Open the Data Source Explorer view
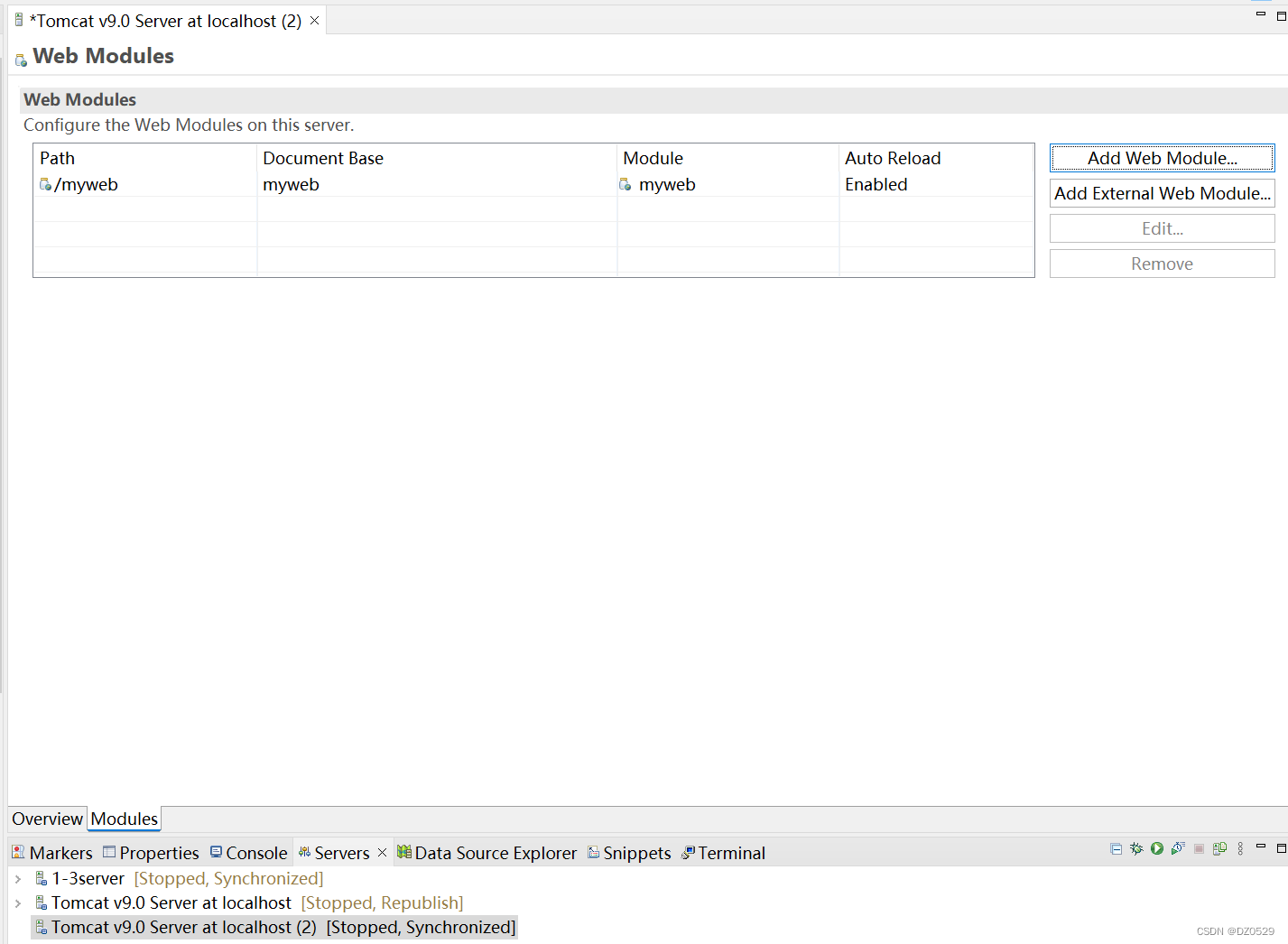 tap(496, 852)
